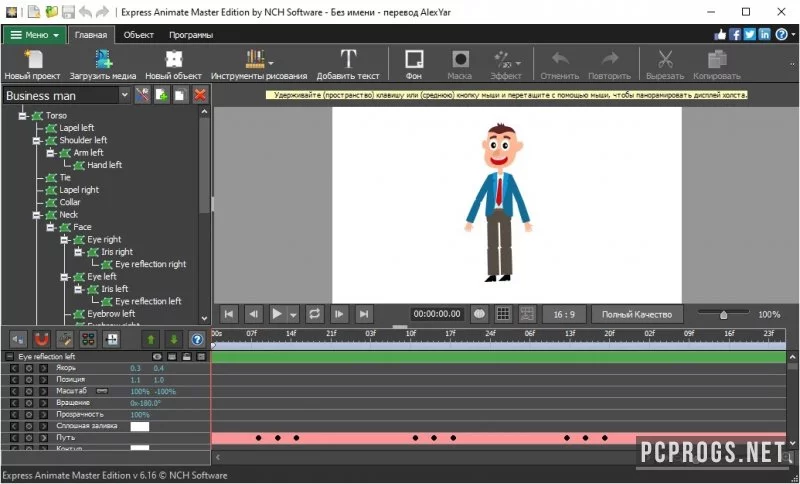Image resolution: width=800 pixels, height=484 pixels.
Task: Click the red X delete composition icon
Action: click(x=200, y=95)
